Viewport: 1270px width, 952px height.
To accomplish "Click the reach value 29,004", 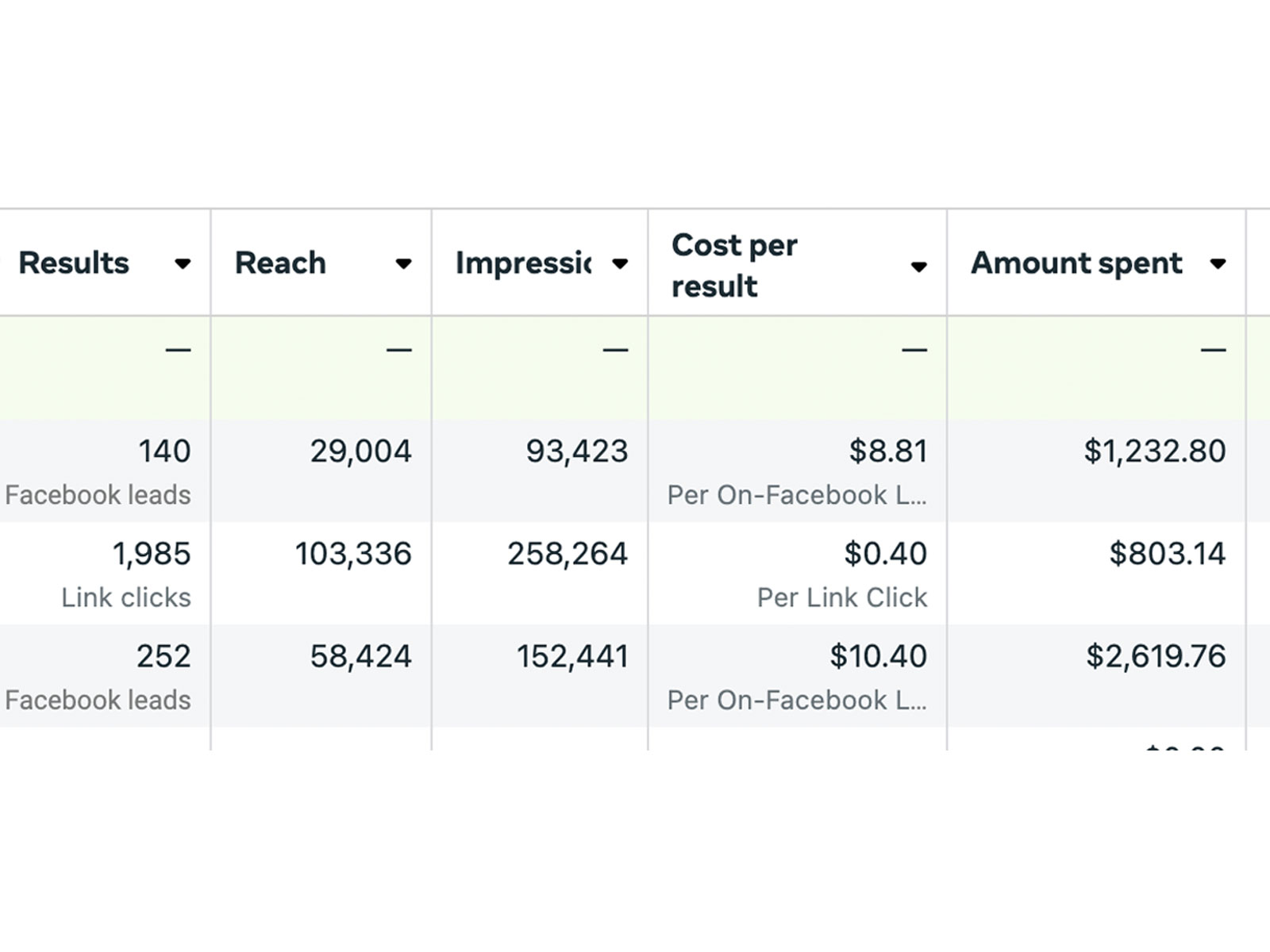I will (x=360, y=451).
